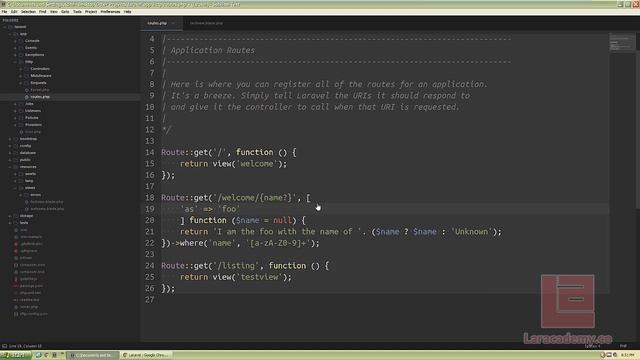
Task: Click the 'Application Routes' comment on line 5
Action: coord(213,51)
